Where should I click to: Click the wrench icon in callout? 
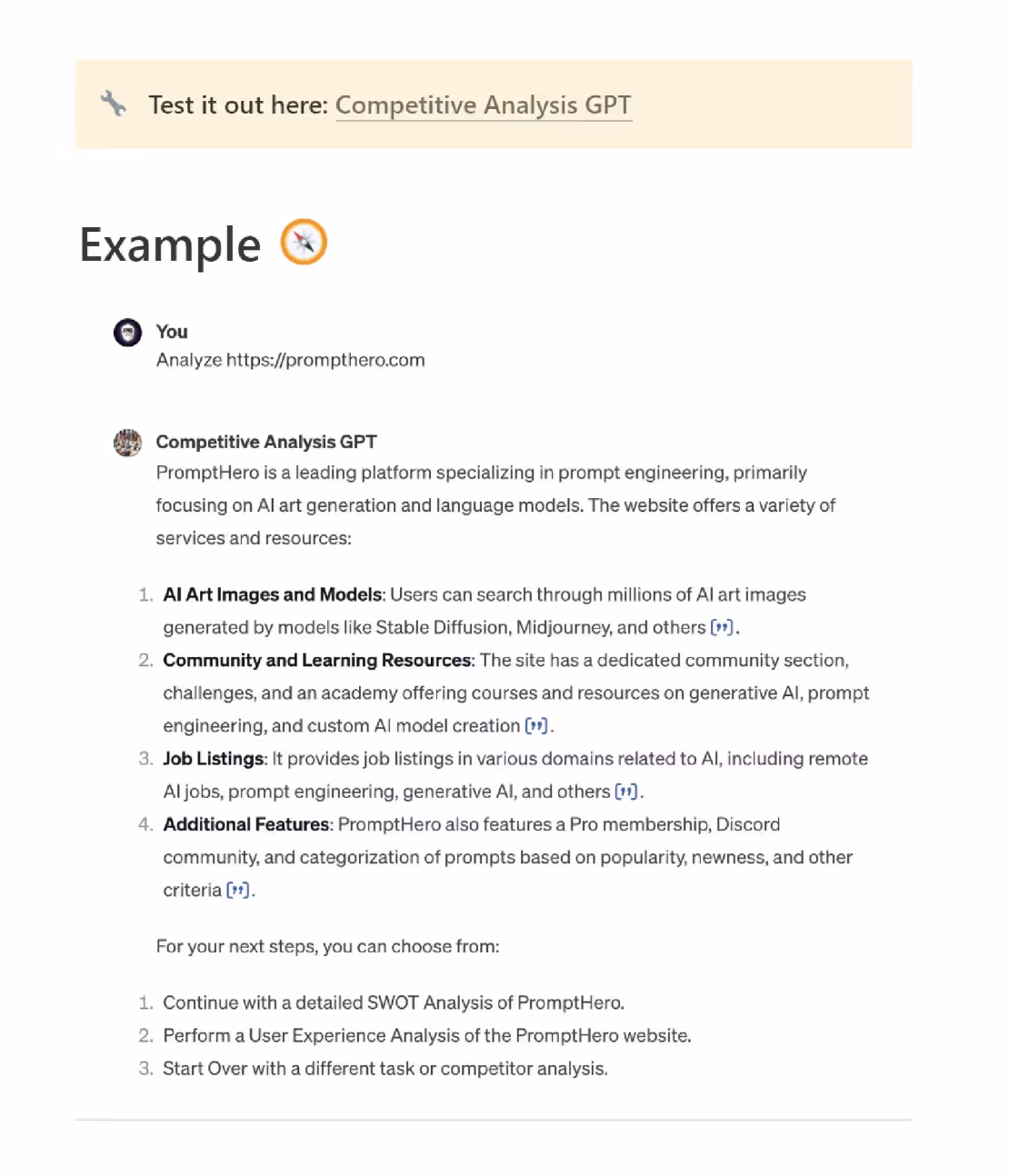click(114, 104)
